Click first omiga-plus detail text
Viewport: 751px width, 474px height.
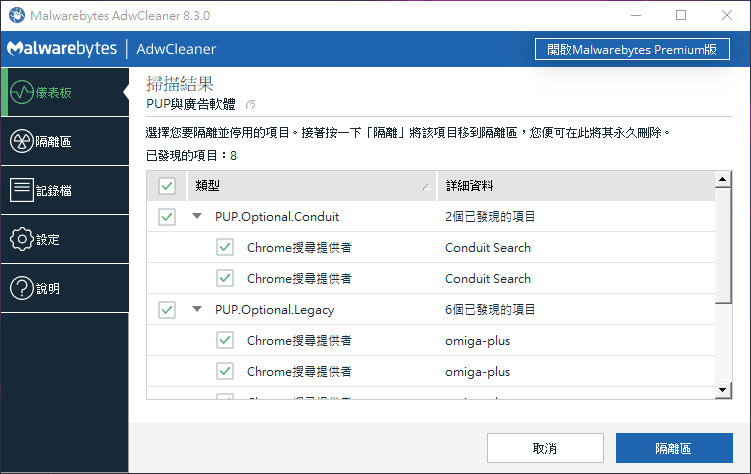tap(478, 341)
